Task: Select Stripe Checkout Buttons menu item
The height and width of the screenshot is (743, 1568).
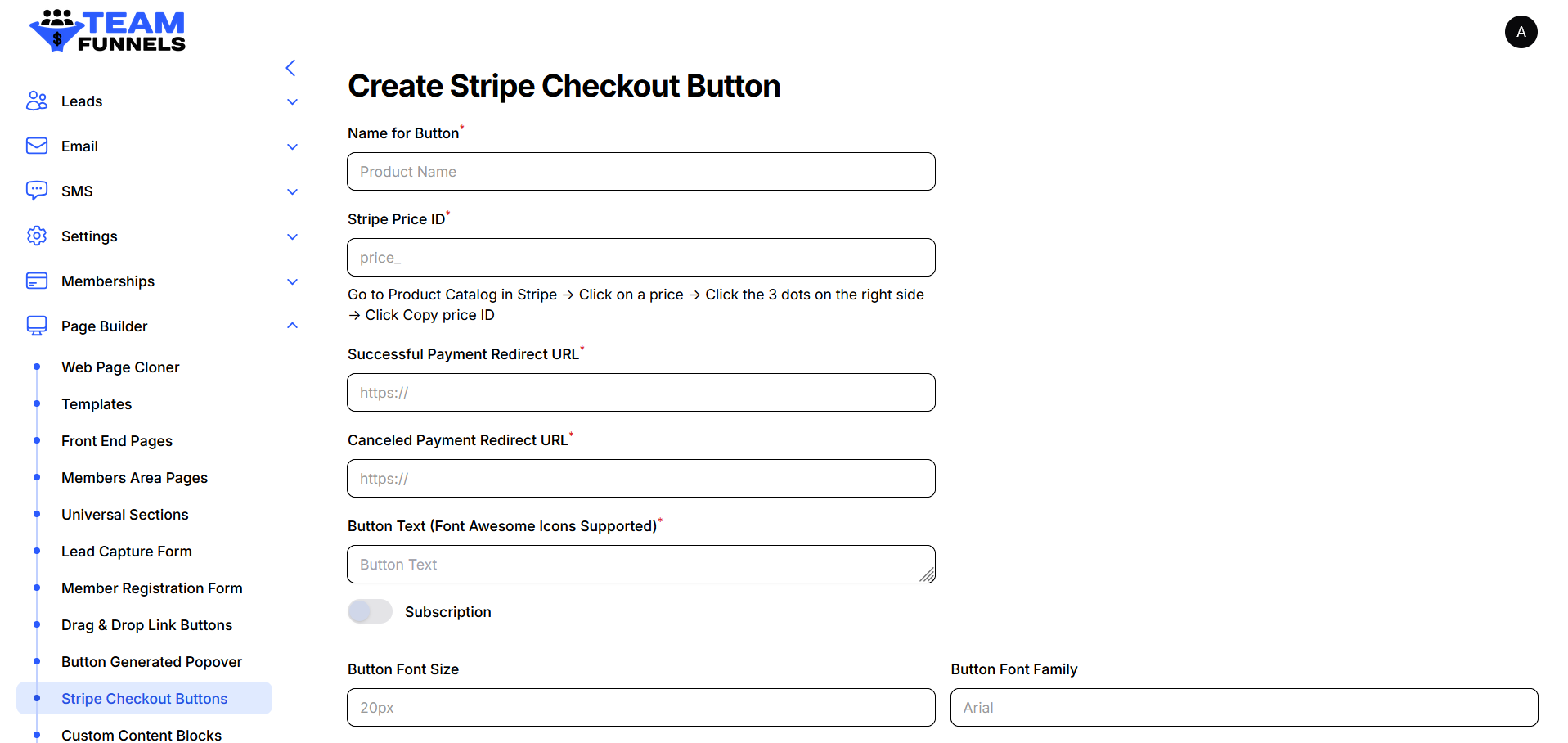Action: (144, 699)
